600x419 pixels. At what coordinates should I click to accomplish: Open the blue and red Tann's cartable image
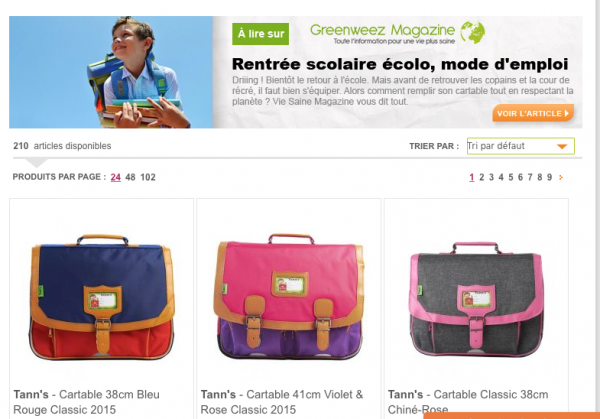(x=102, y=297)
